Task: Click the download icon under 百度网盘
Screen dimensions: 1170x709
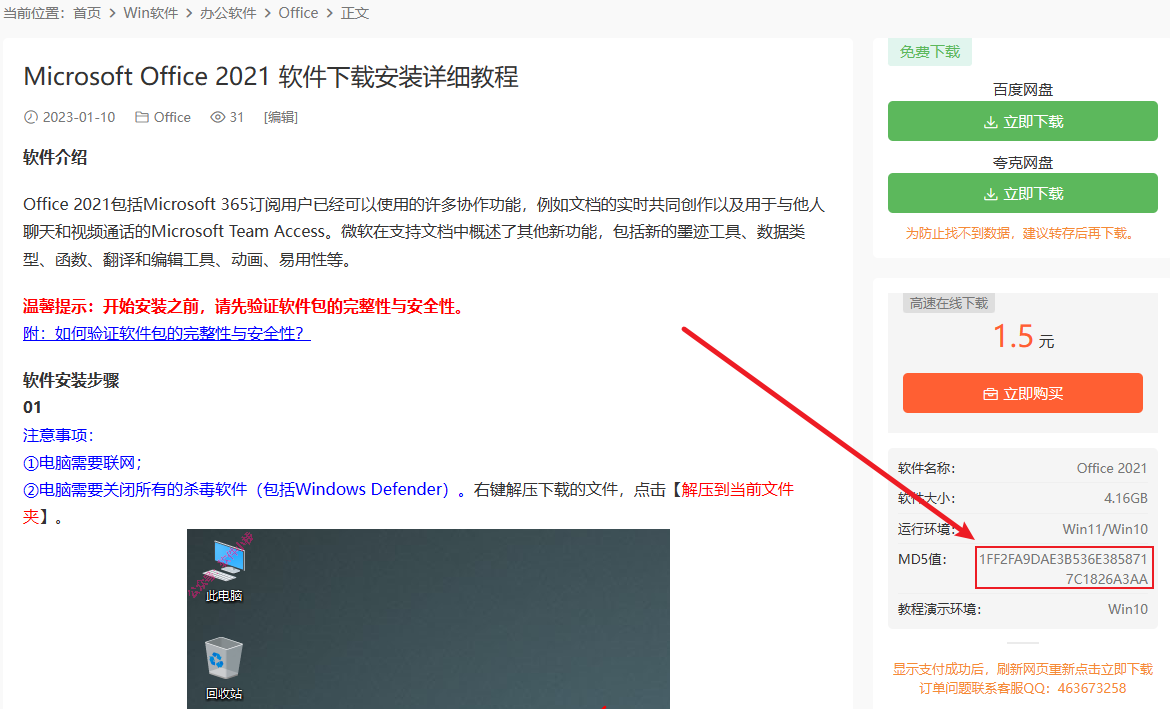Action: pos(990,122)
